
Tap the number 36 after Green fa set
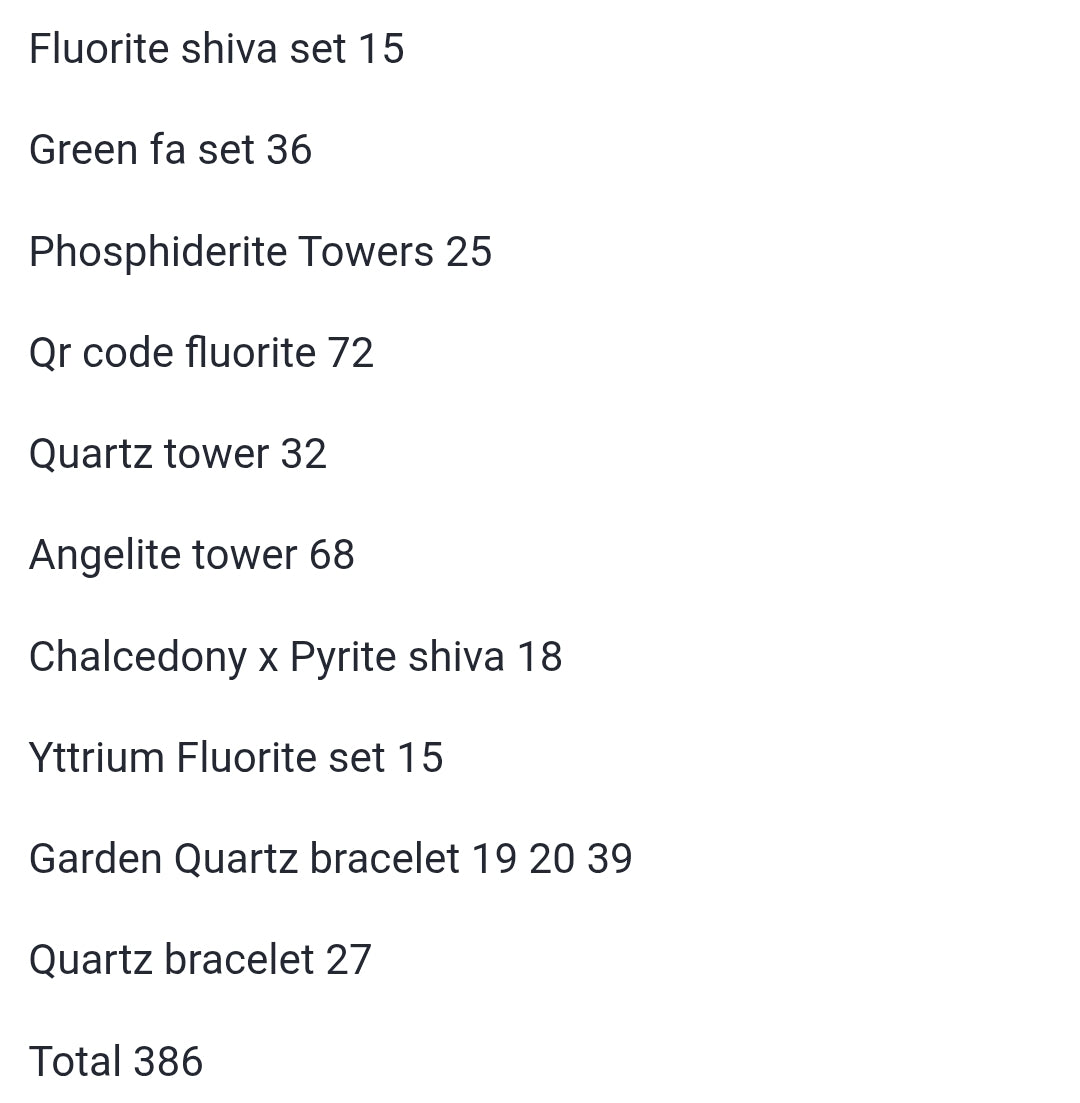click(x=289, y=150)
